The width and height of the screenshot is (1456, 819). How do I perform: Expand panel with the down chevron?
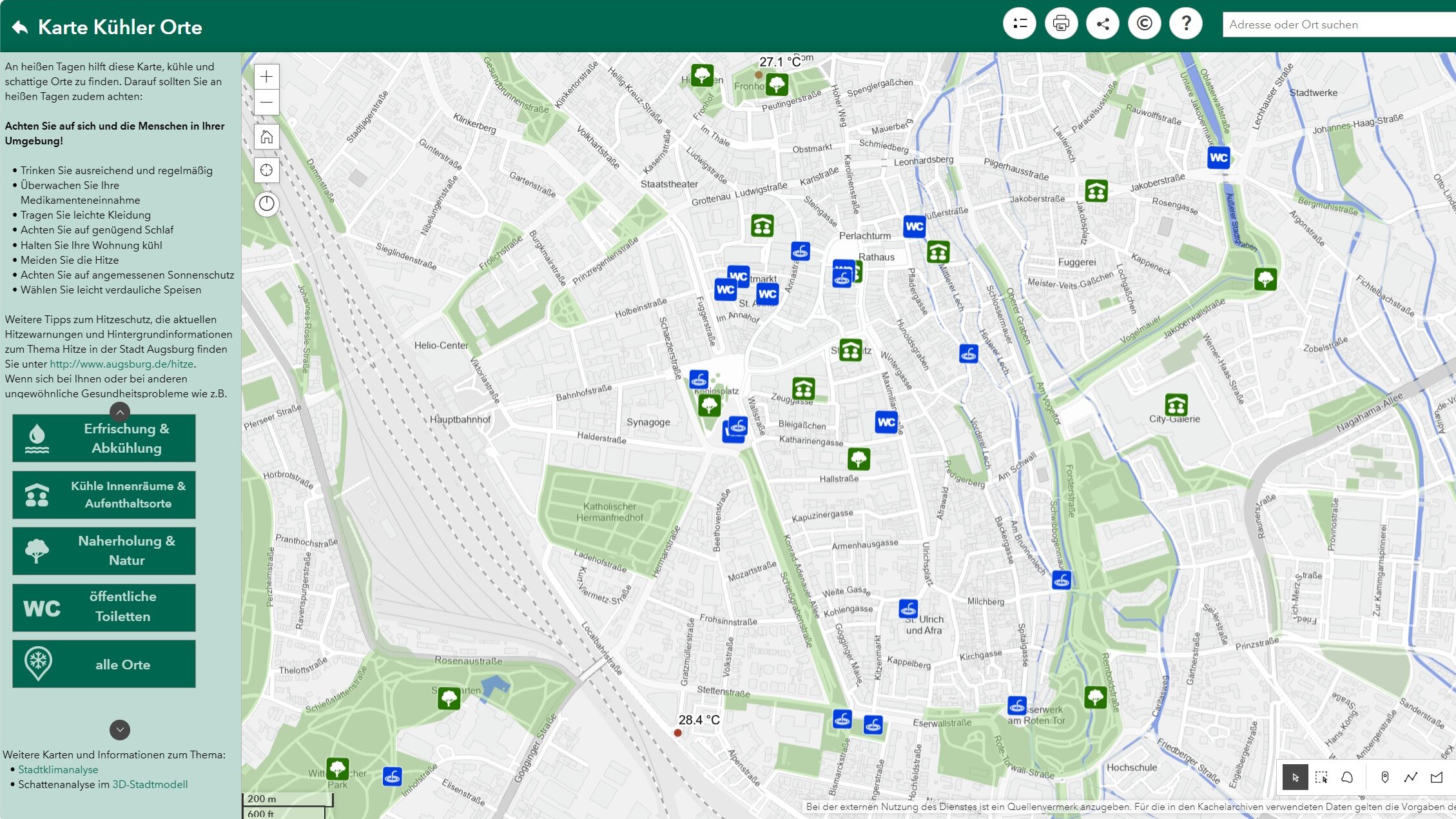coord(120,729)
